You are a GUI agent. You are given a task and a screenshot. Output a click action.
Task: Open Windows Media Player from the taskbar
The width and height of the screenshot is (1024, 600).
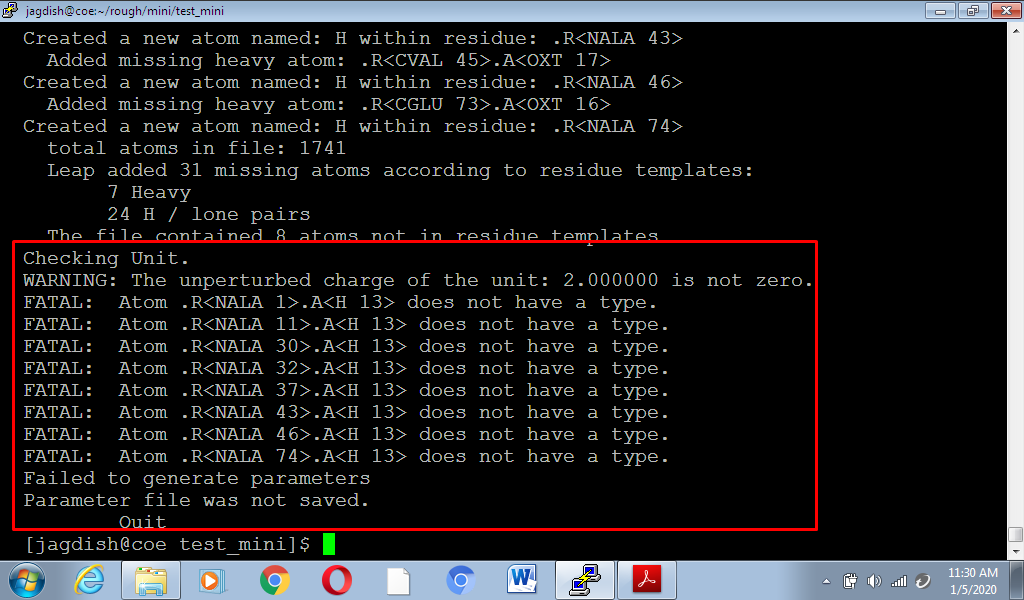pyautogui.click(x=211, y=579)
